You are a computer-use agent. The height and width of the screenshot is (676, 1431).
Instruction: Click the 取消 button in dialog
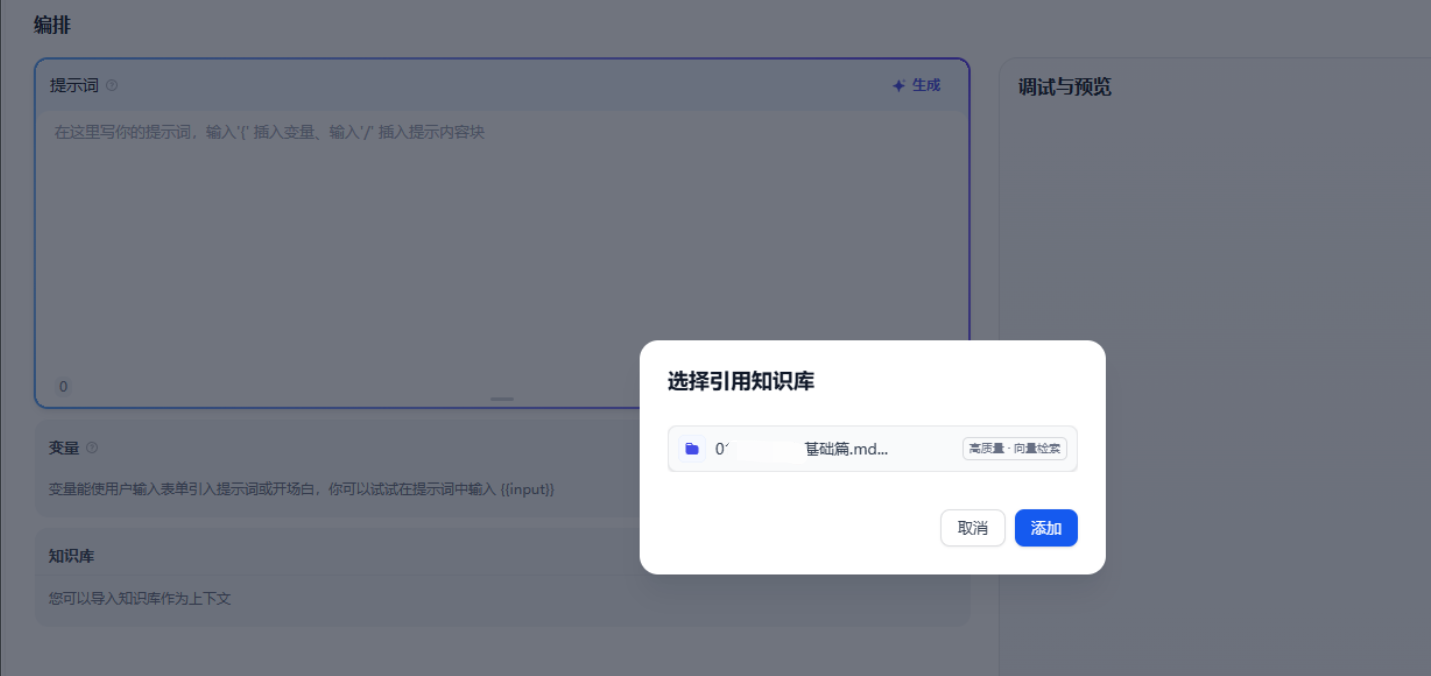pyautogui.click(x=973, y=528)
